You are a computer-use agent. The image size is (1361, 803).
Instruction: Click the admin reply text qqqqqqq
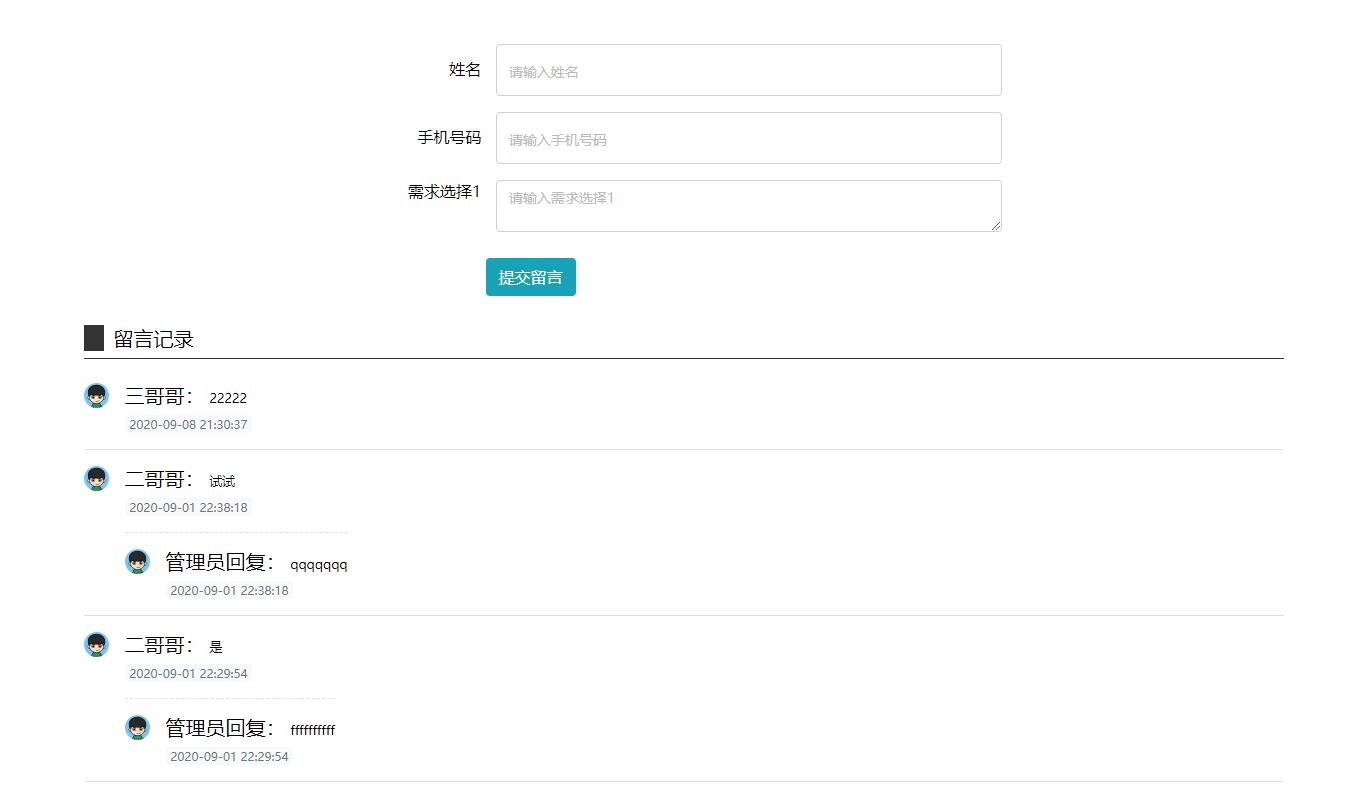tap(319, 565)
